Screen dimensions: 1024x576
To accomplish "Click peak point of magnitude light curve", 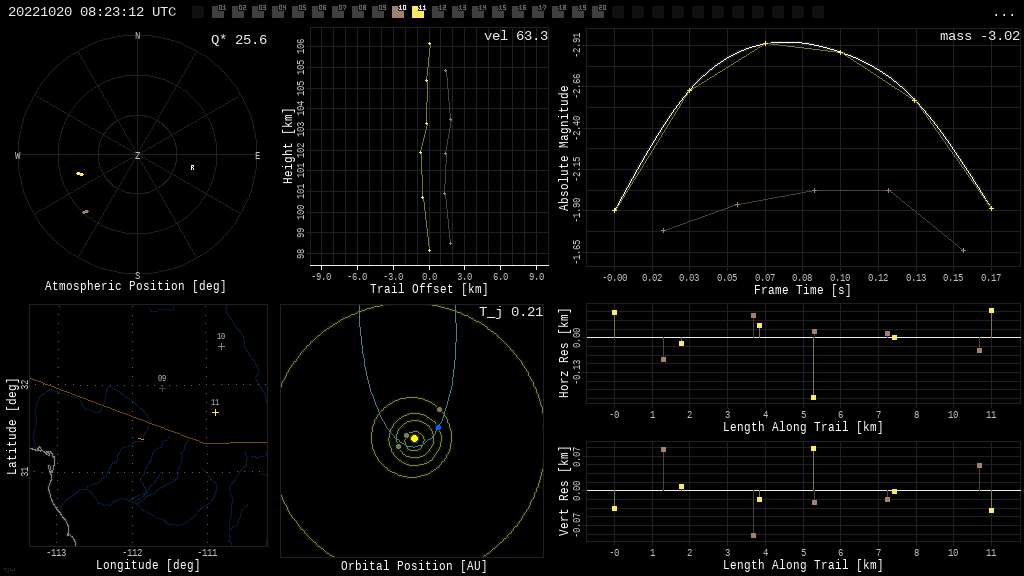I will [766, 44].
